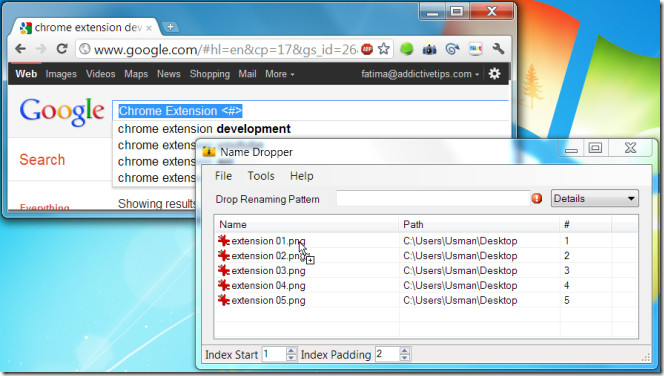
Task: Click the Index Start input box
Action: [x=274, y=354]
